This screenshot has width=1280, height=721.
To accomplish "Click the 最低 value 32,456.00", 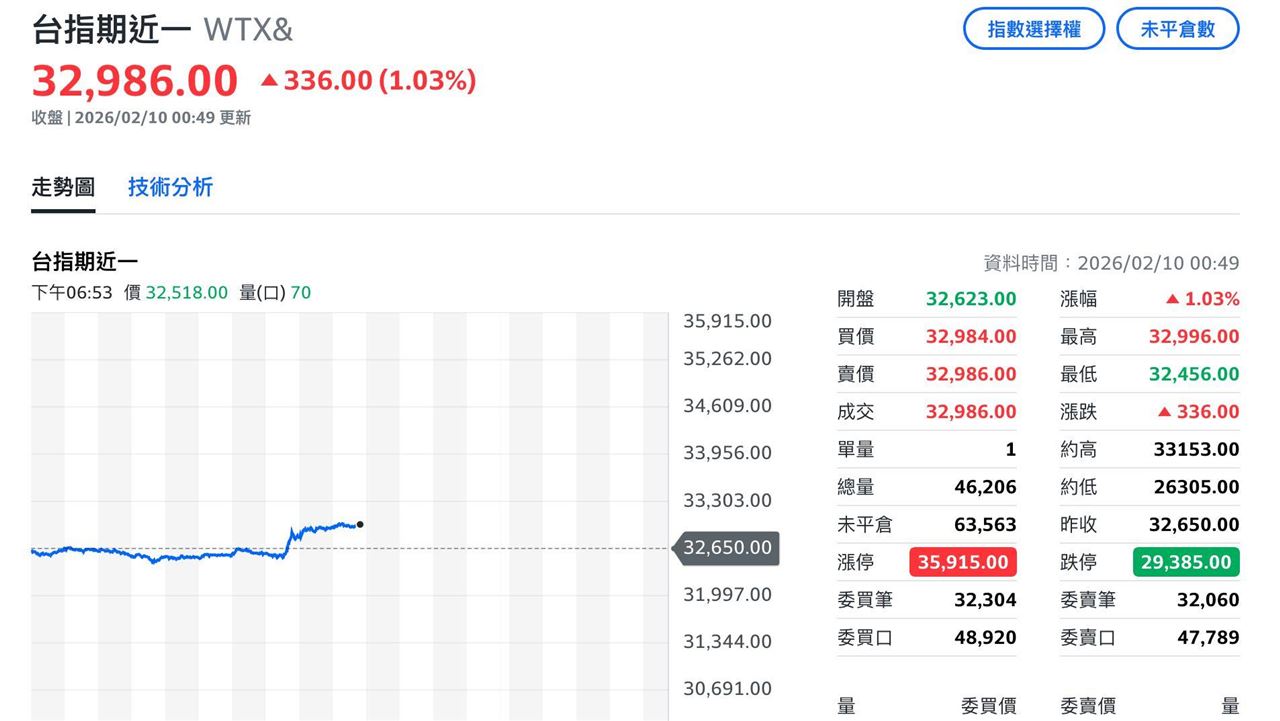I will (x=1193, y=374).
